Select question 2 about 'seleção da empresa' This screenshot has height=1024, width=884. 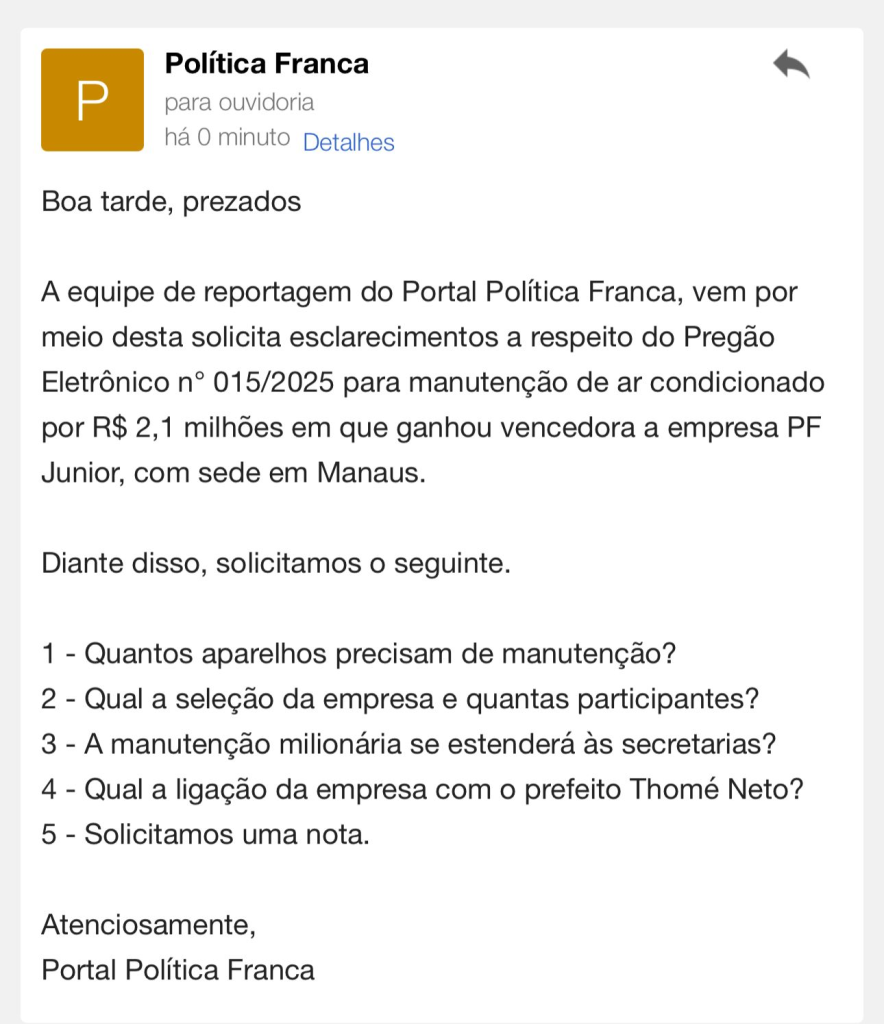[x=400, y=699]
